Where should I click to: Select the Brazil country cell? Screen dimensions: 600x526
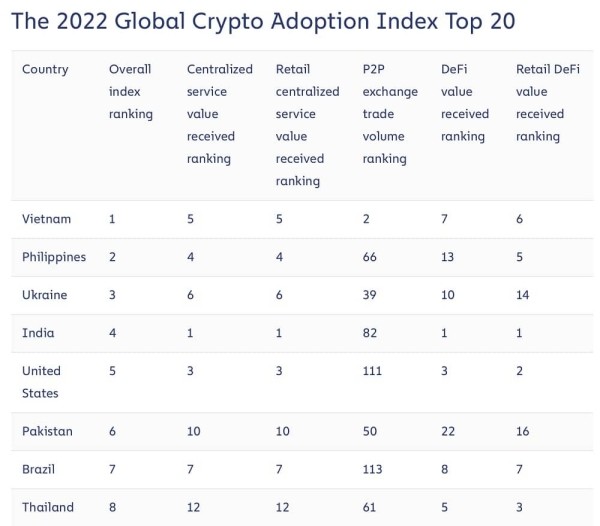[x=40, y=468]
